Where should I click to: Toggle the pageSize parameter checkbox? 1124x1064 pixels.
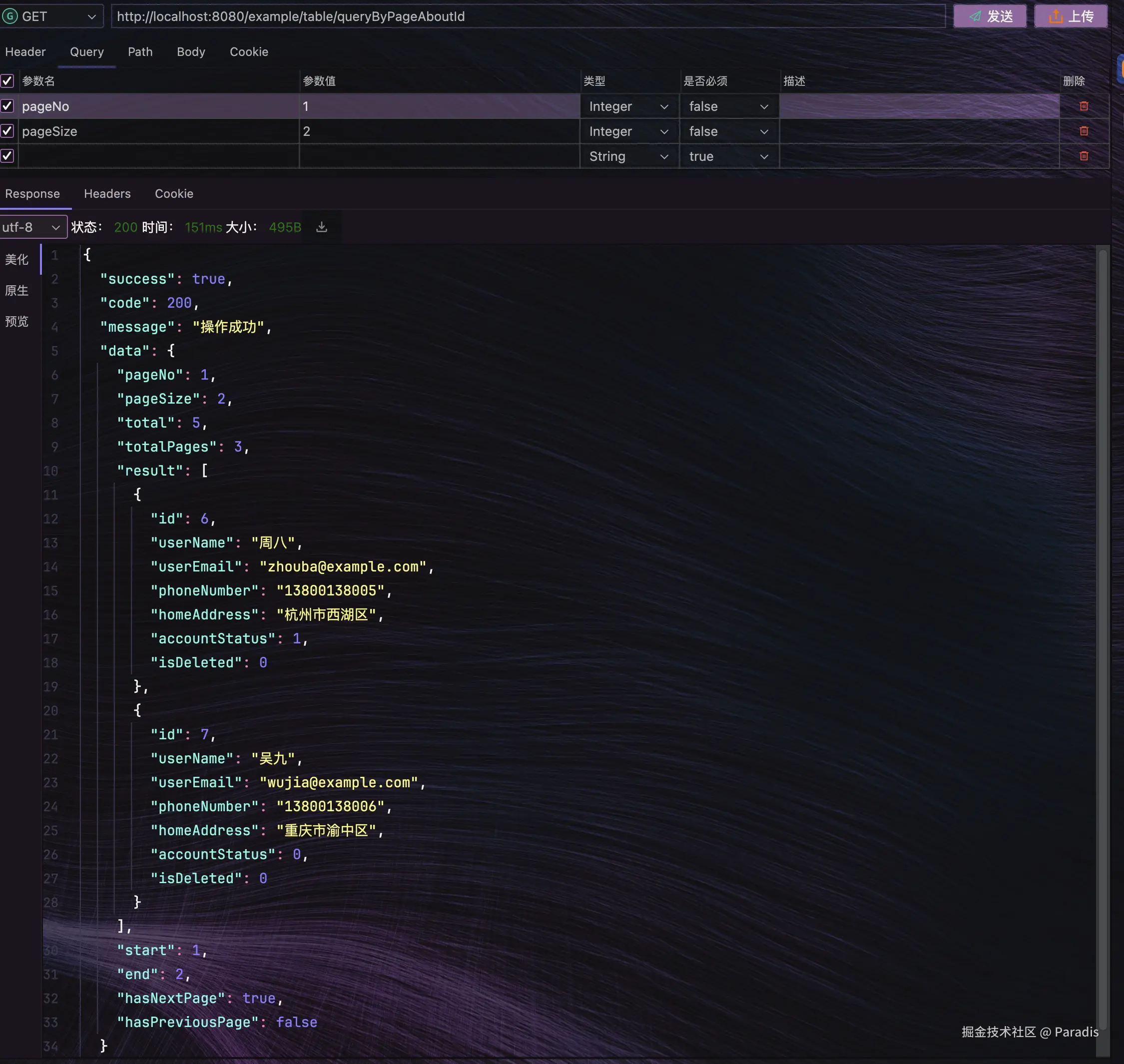(7, 131)
